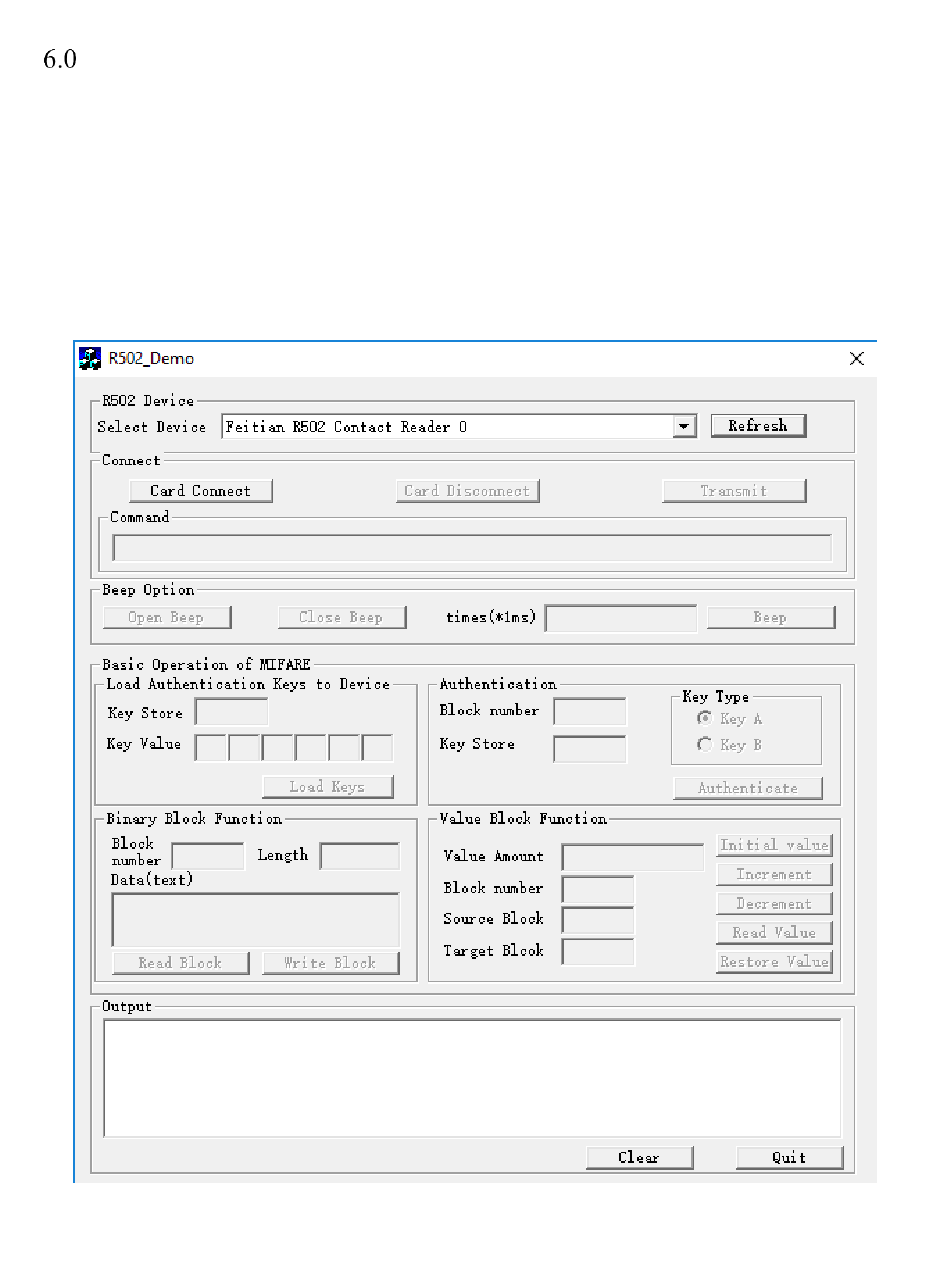Click the Load Keys button

click(x=328, y=787)
